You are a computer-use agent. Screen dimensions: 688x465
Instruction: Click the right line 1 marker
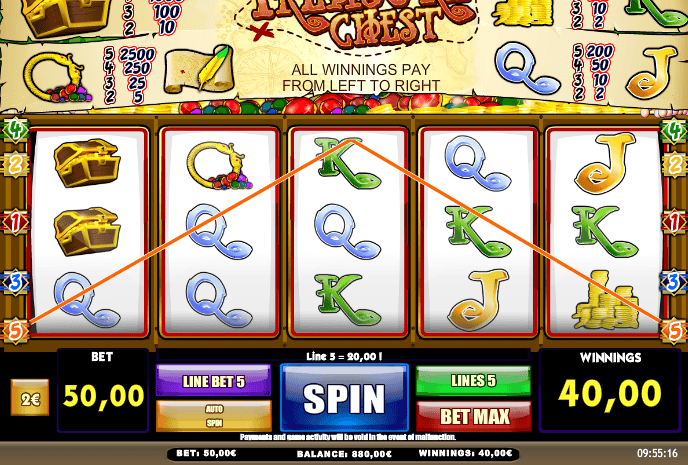[674, 222]
